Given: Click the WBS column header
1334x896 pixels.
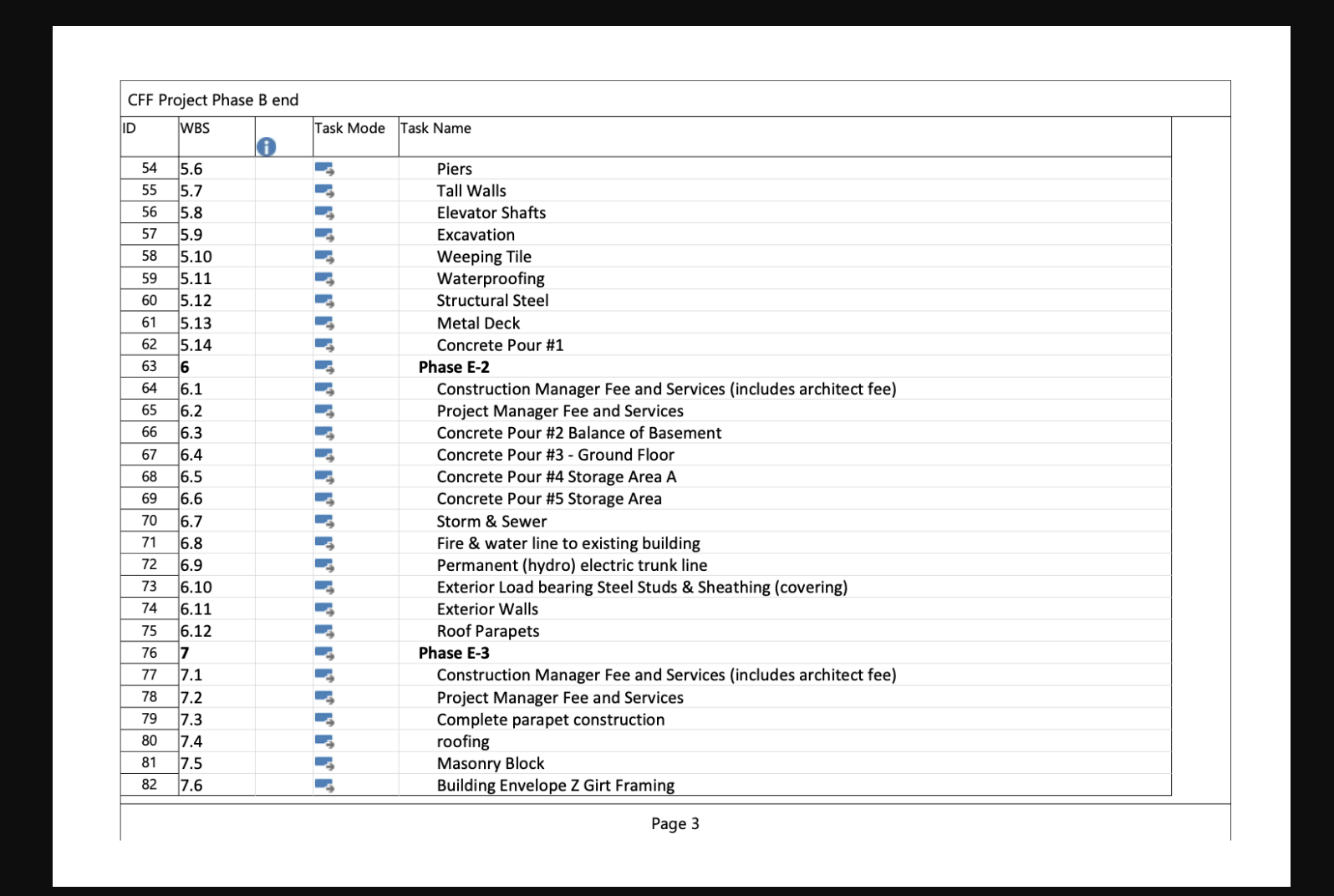Looking at the screenshot, I should click(195, 129).
